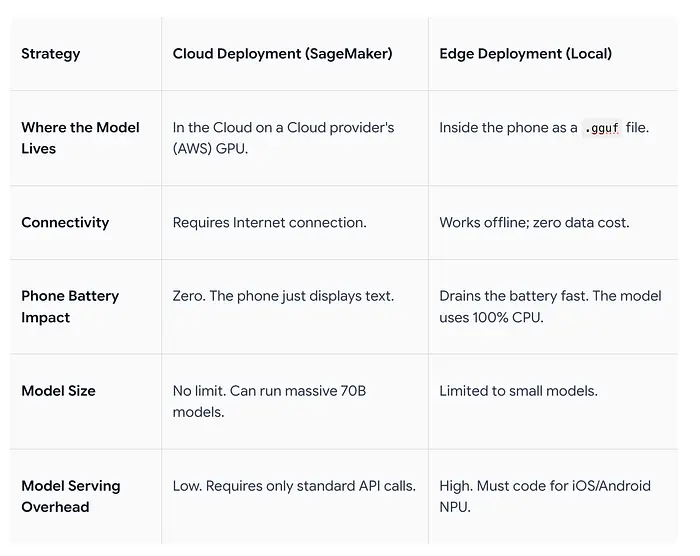
Task: Click the Strategy column header
Action: [50, 54]
